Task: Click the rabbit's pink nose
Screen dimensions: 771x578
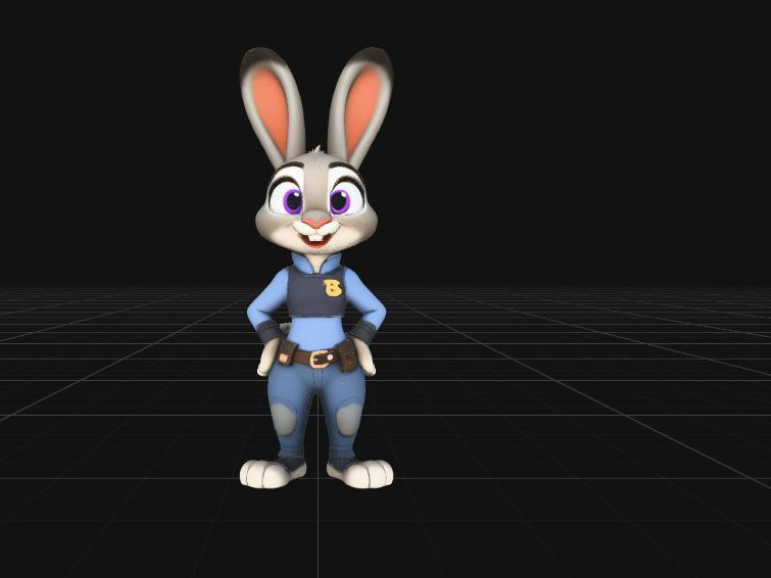Action: (316, 223)
